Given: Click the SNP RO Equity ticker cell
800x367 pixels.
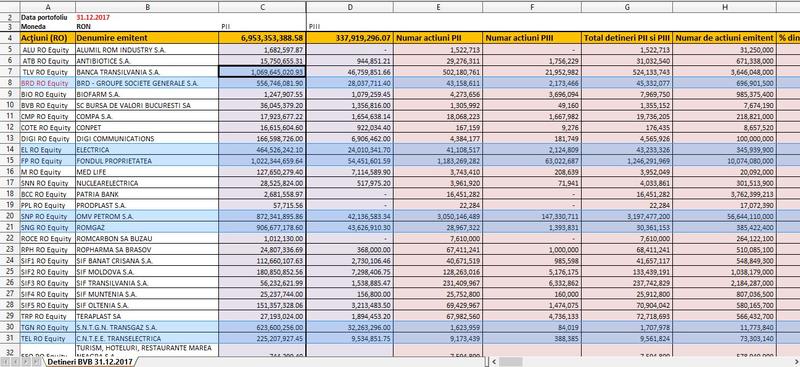Looking at the screenshot, I should coord(47,216).
